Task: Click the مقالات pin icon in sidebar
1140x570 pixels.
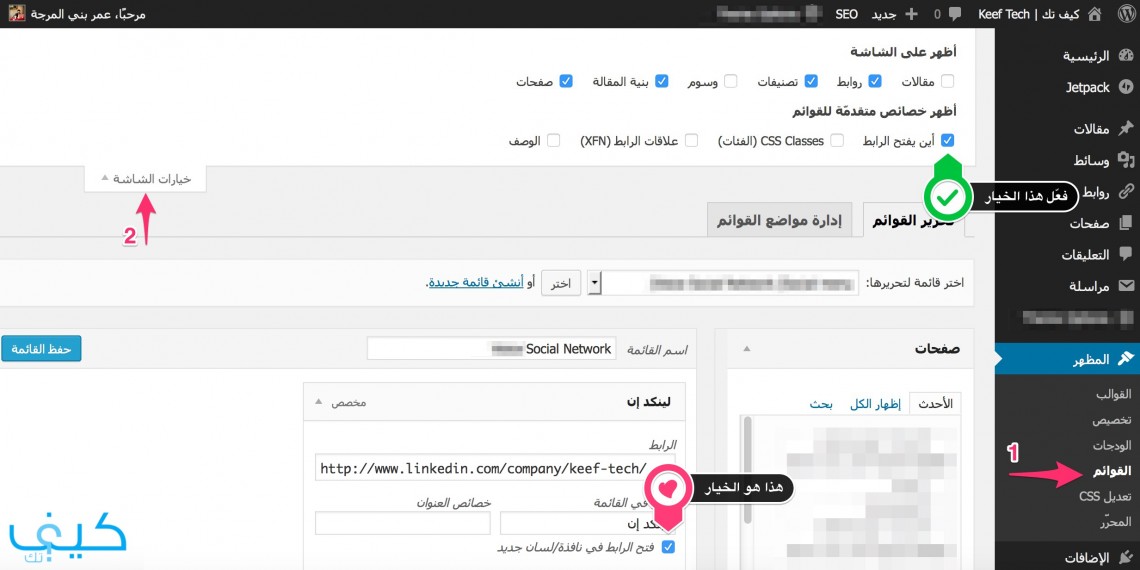Action: pyautogui.click(x=1126, y=129)
